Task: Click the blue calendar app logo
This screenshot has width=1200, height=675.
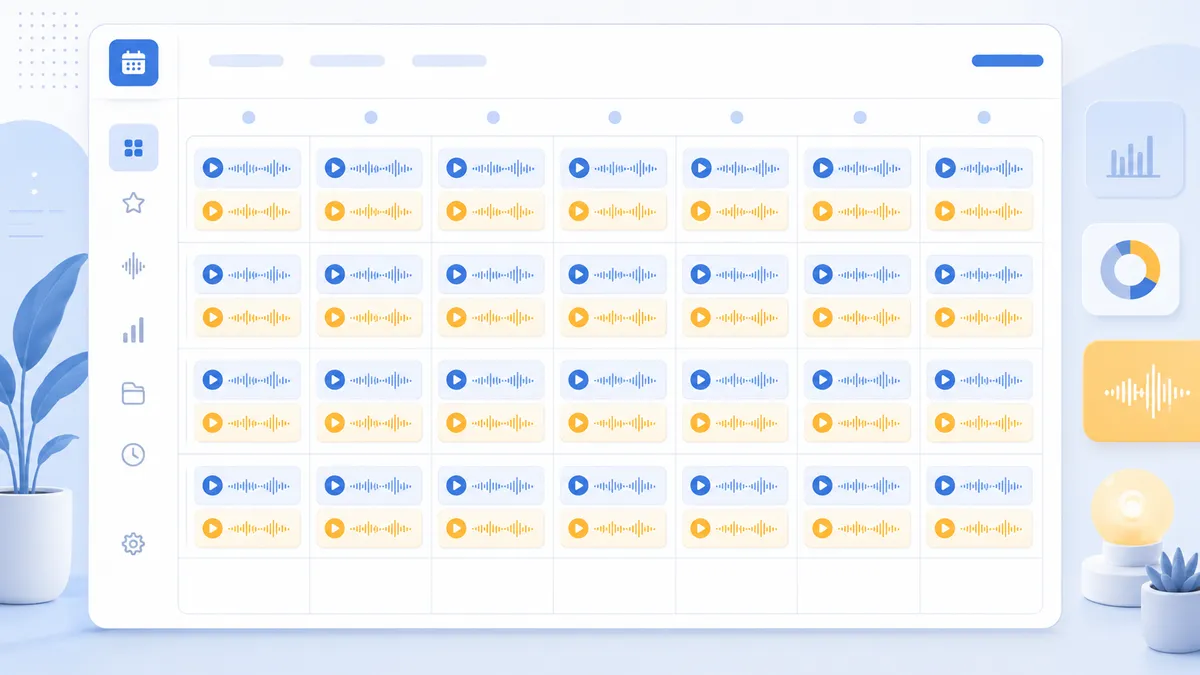Action: [133, 62]
